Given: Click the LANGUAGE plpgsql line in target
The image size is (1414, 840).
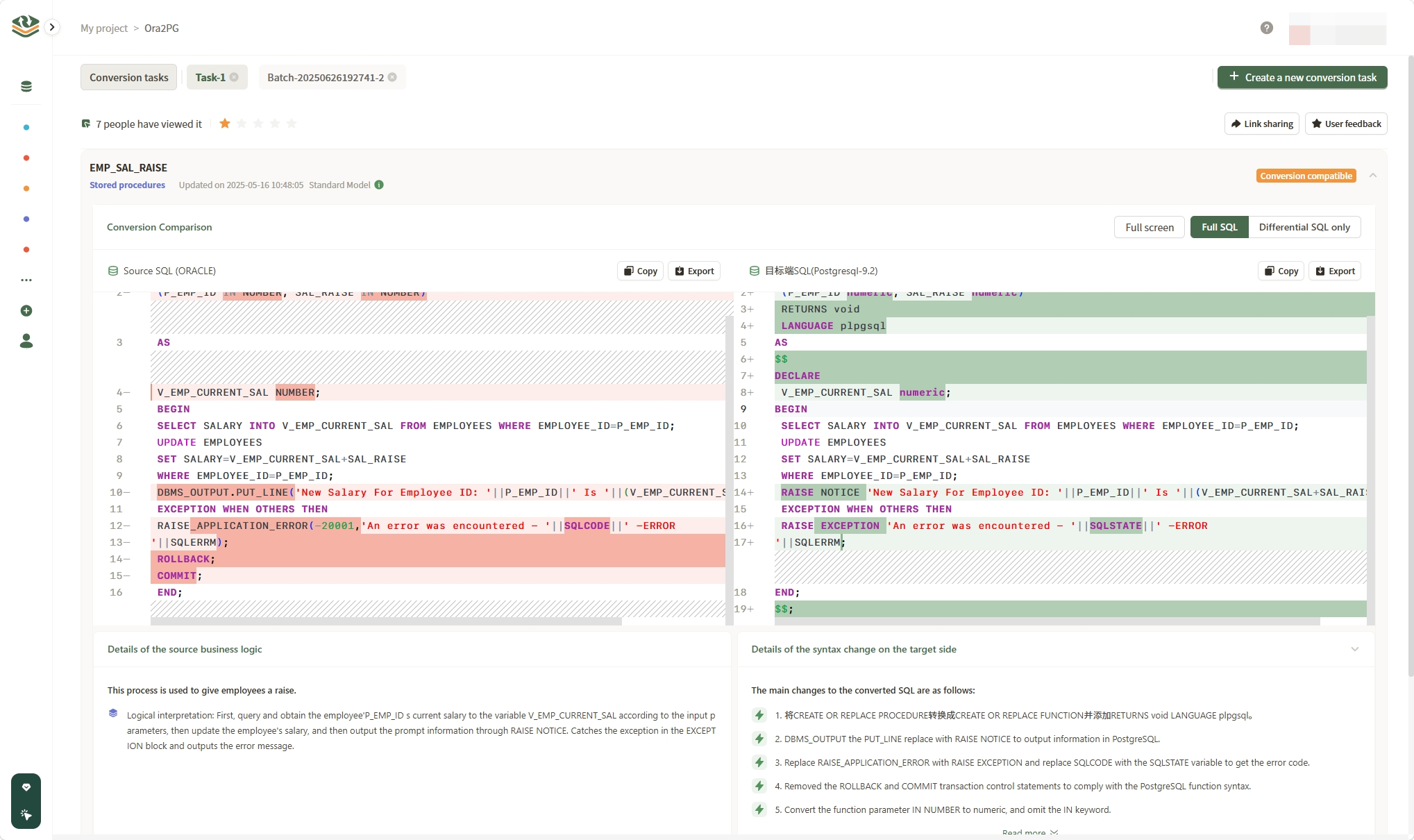Looking at the screenshot, I should tap(1070, 326).
